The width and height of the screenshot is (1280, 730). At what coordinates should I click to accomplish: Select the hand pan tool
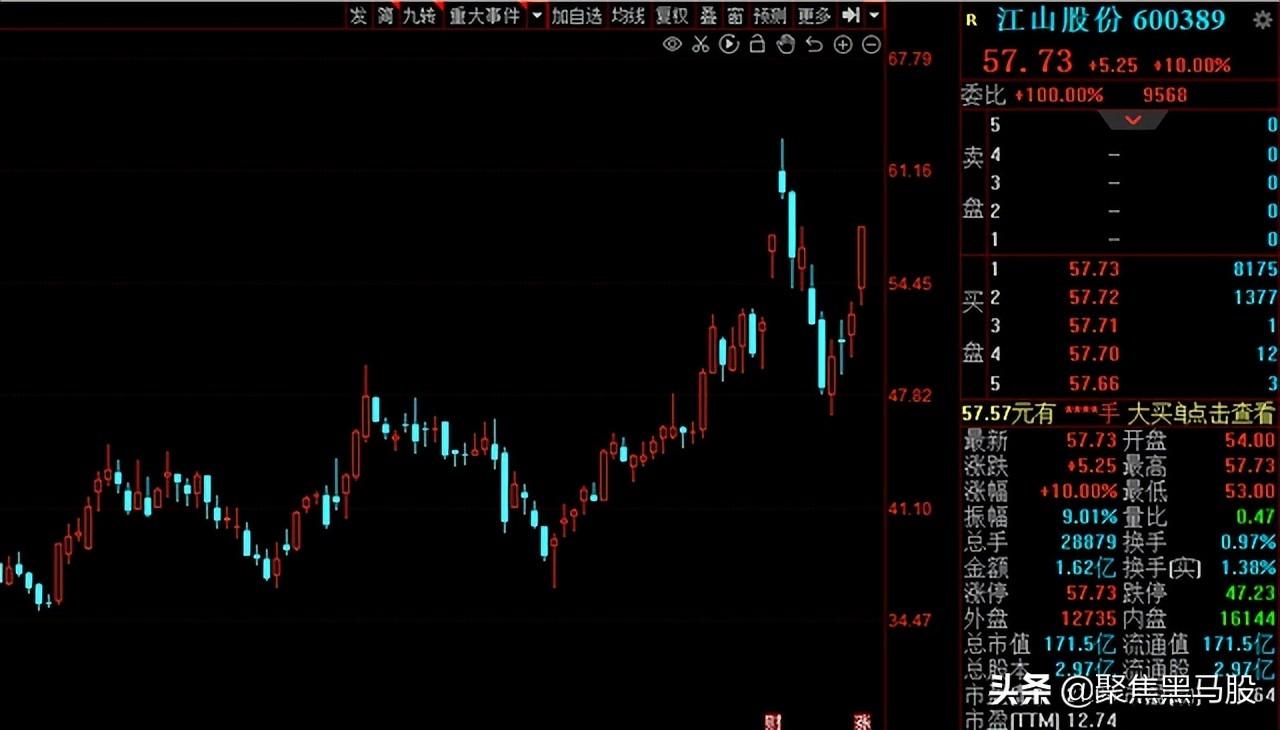785,44
